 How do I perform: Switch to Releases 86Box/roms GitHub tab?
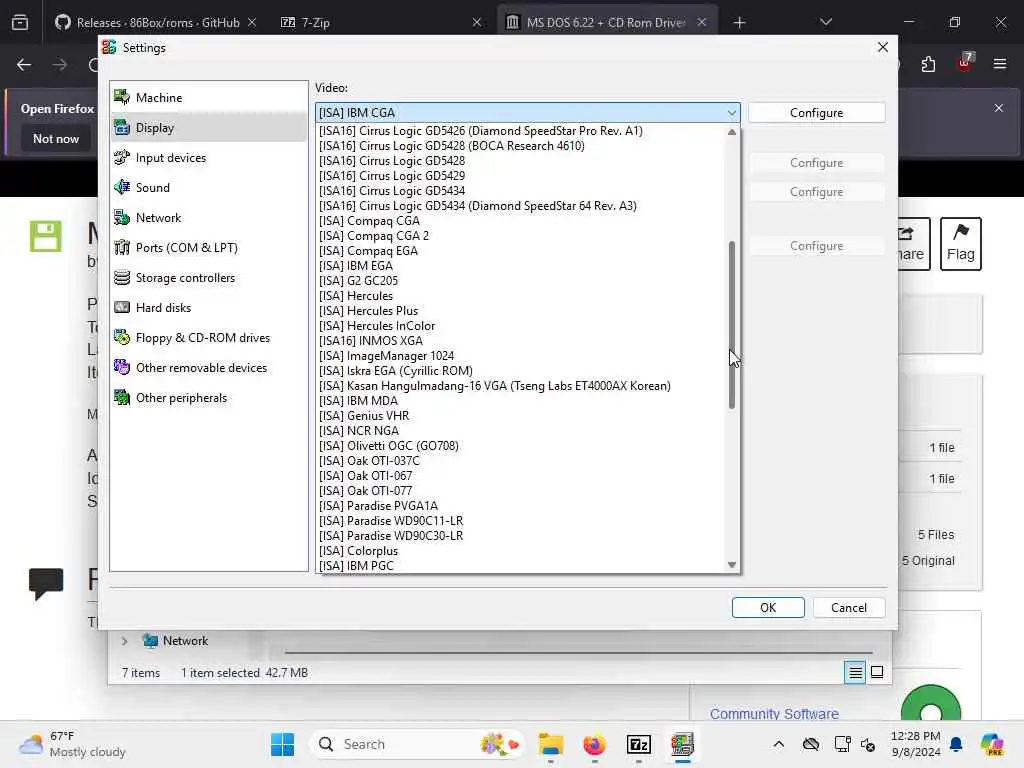(x=155, y=22)
